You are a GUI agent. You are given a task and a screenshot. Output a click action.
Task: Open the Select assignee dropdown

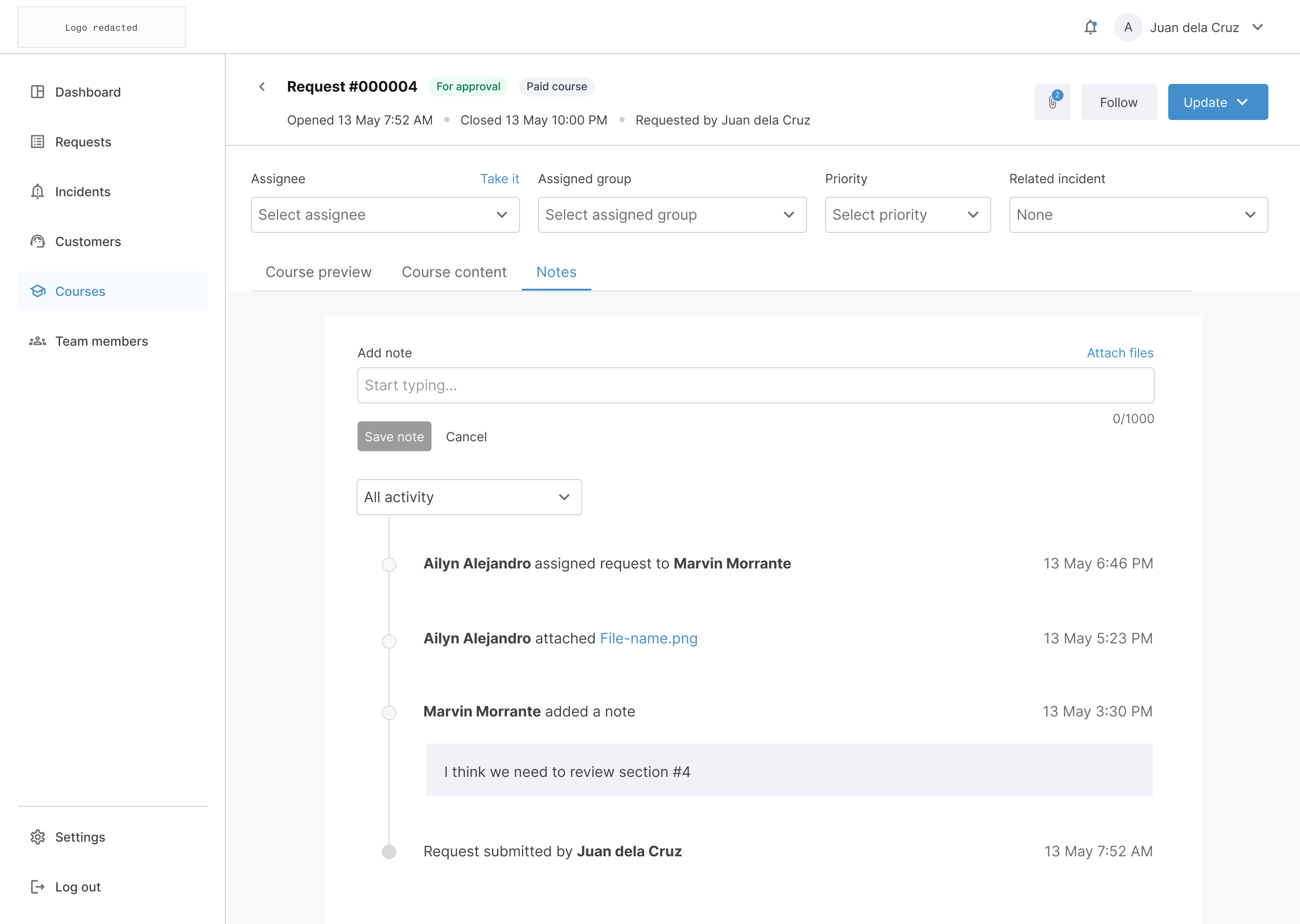(x=385, y=214)
